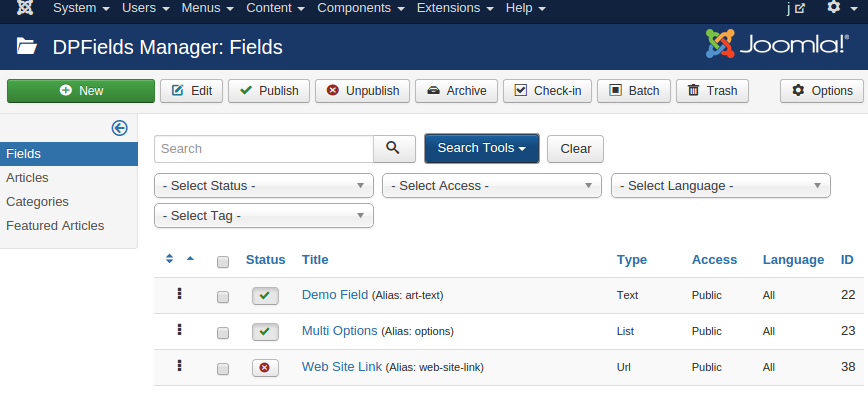Viewport: 868px width, 401px height.
Task: Open the Select Status dropdown
Action: point(264,186)
